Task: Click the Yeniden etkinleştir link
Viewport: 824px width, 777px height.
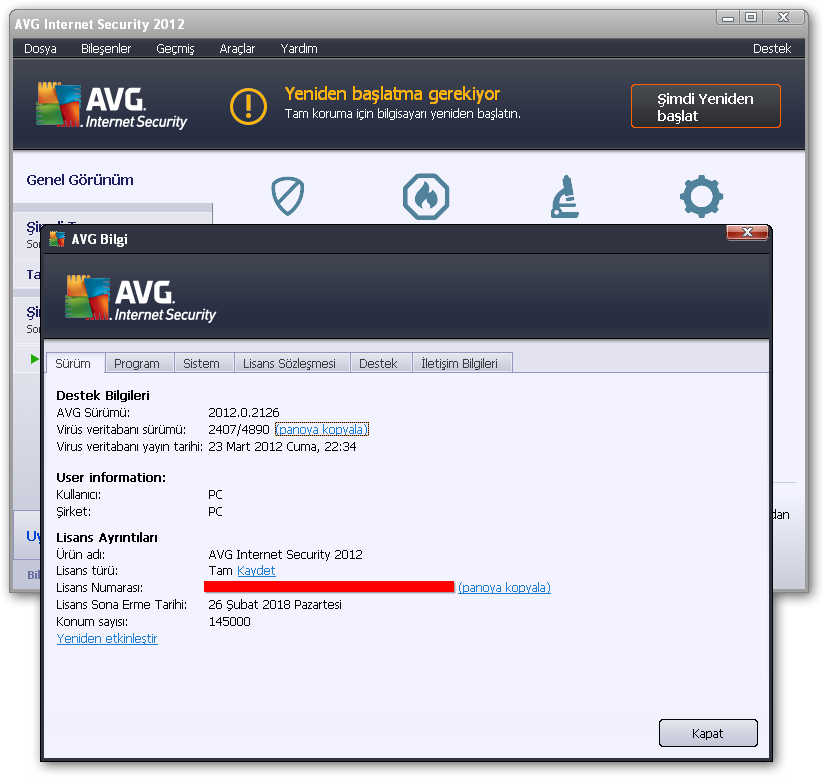Action: [x=107, y=638]
